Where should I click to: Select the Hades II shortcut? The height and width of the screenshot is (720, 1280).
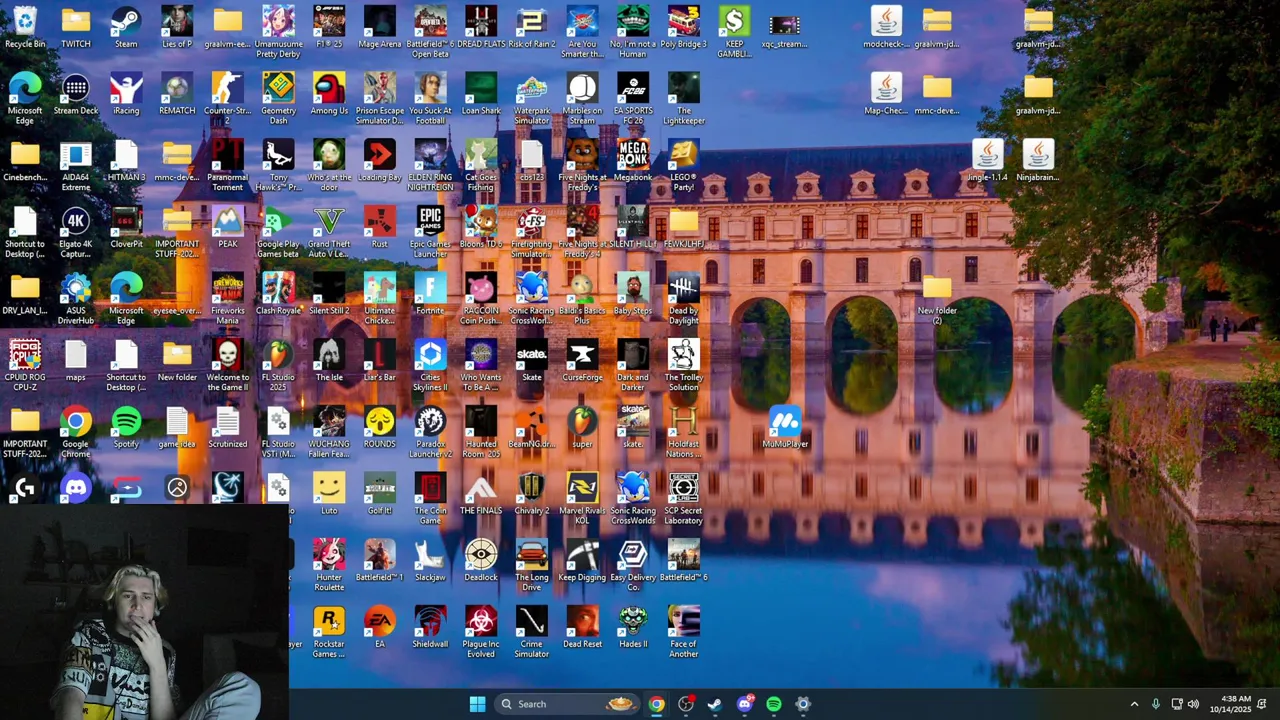coord(633,627)
